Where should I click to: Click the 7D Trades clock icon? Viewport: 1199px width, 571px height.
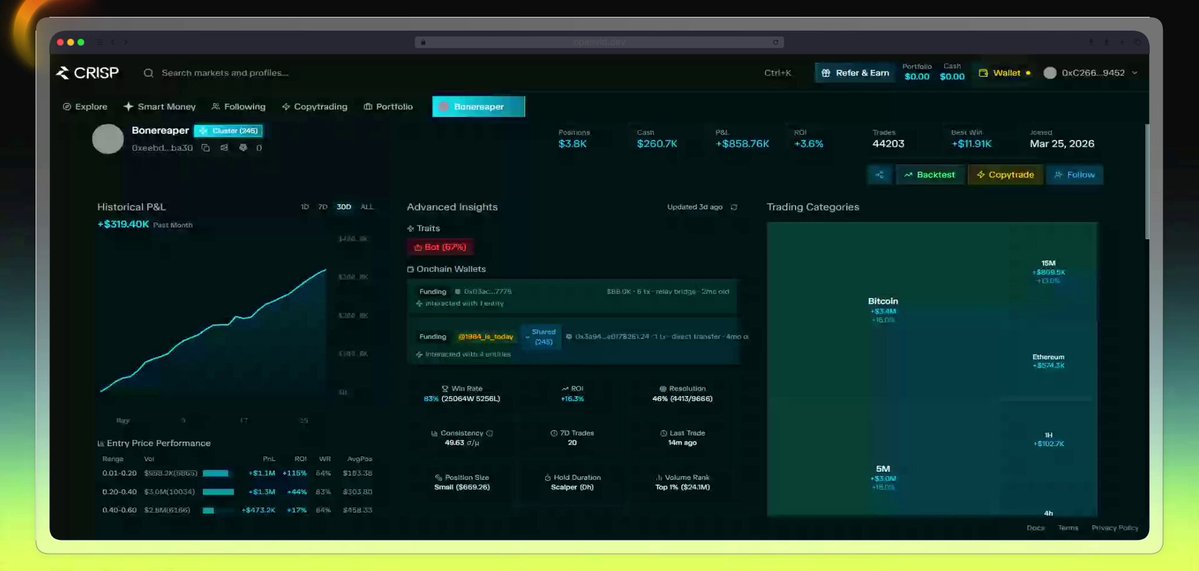tap(554, 433)
